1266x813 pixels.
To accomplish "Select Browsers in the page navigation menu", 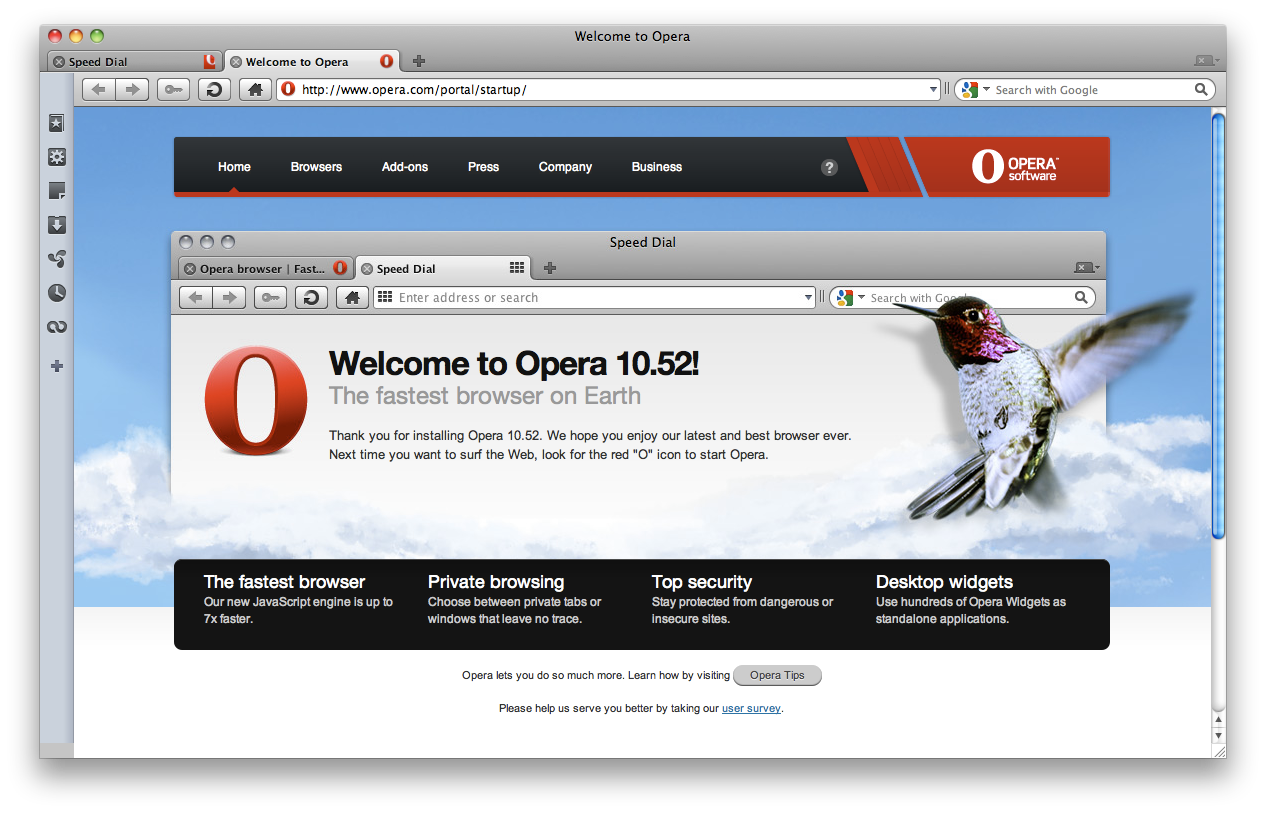I will click(316, 167).
